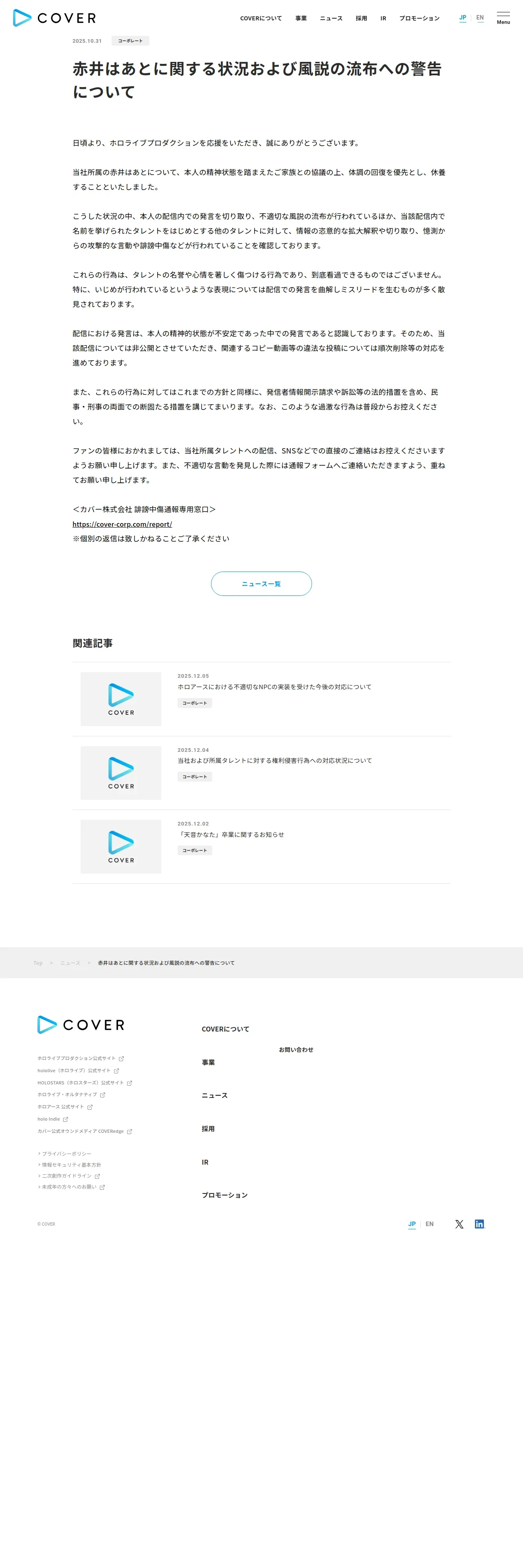Click コーポレート tag on the 2025.12.02 article
Screen dimensions: 523x1568
pos(195,850)
